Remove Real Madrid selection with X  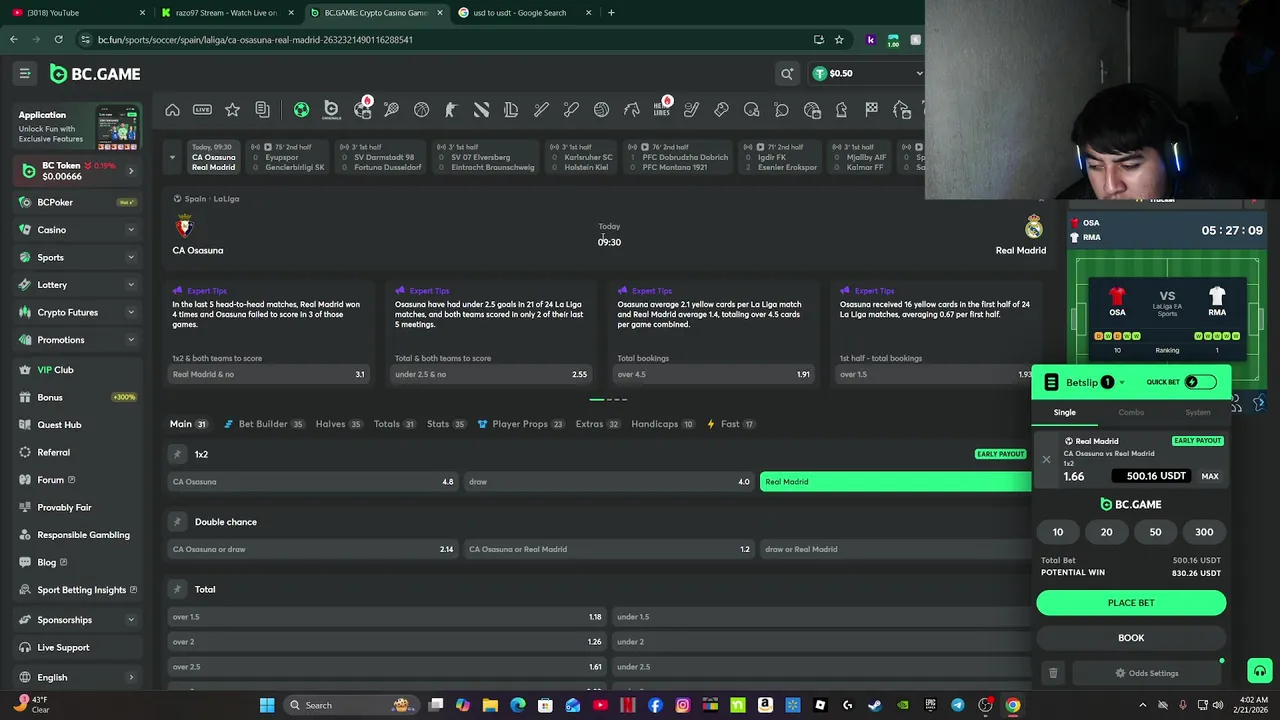click(1046, 460)
